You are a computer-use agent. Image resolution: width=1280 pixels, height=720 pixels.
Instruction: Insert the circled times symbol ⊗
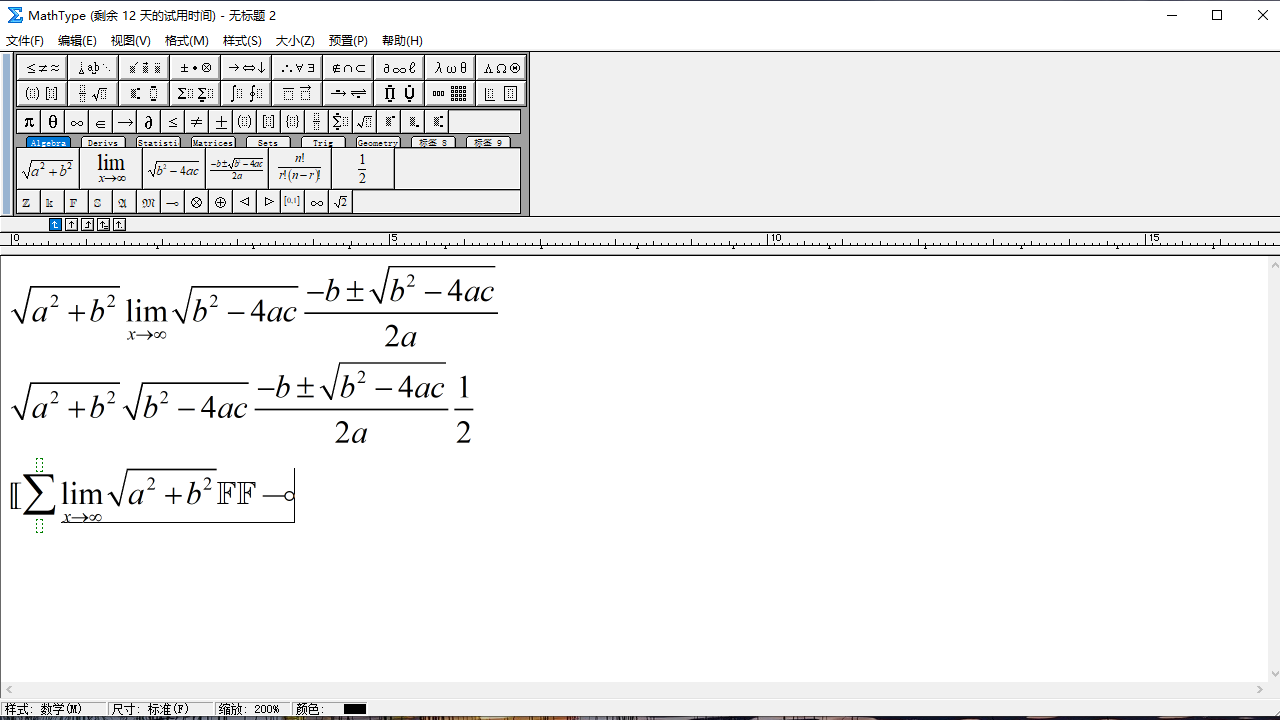(x=197, y=202)
